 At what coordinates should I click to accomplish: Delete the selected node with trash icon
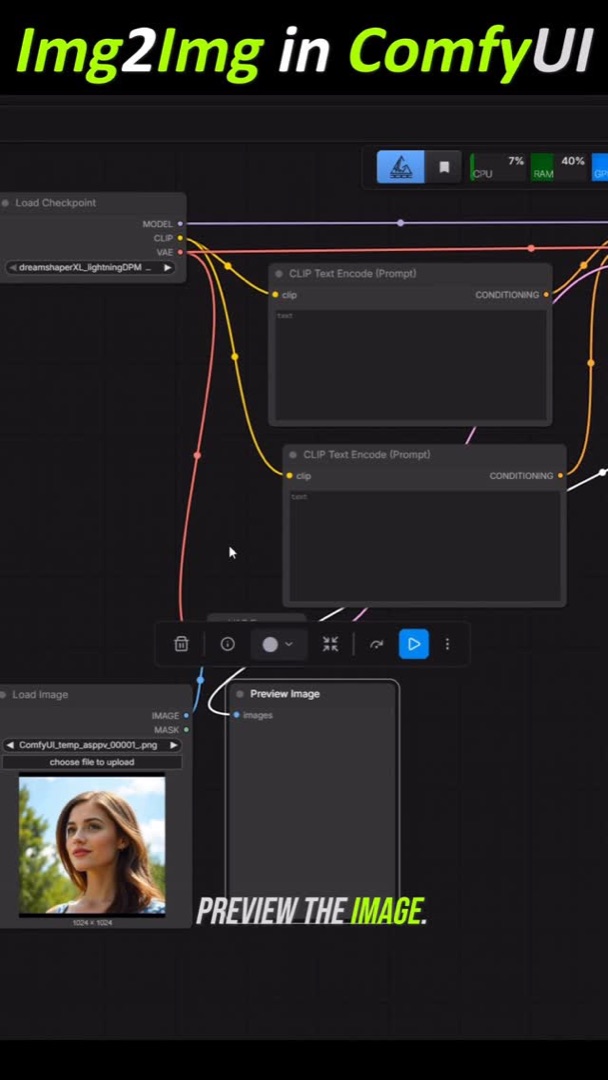click(x=181, y=644)
